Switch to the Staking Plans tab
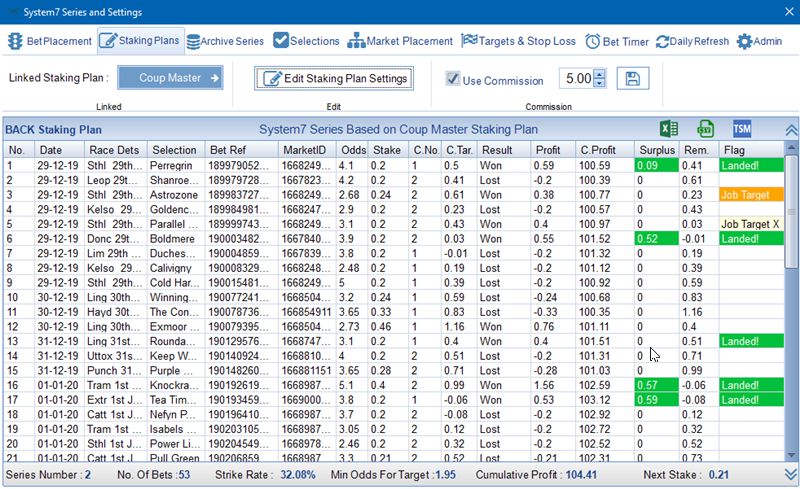800x489 pixels. (x=140, y=41)
